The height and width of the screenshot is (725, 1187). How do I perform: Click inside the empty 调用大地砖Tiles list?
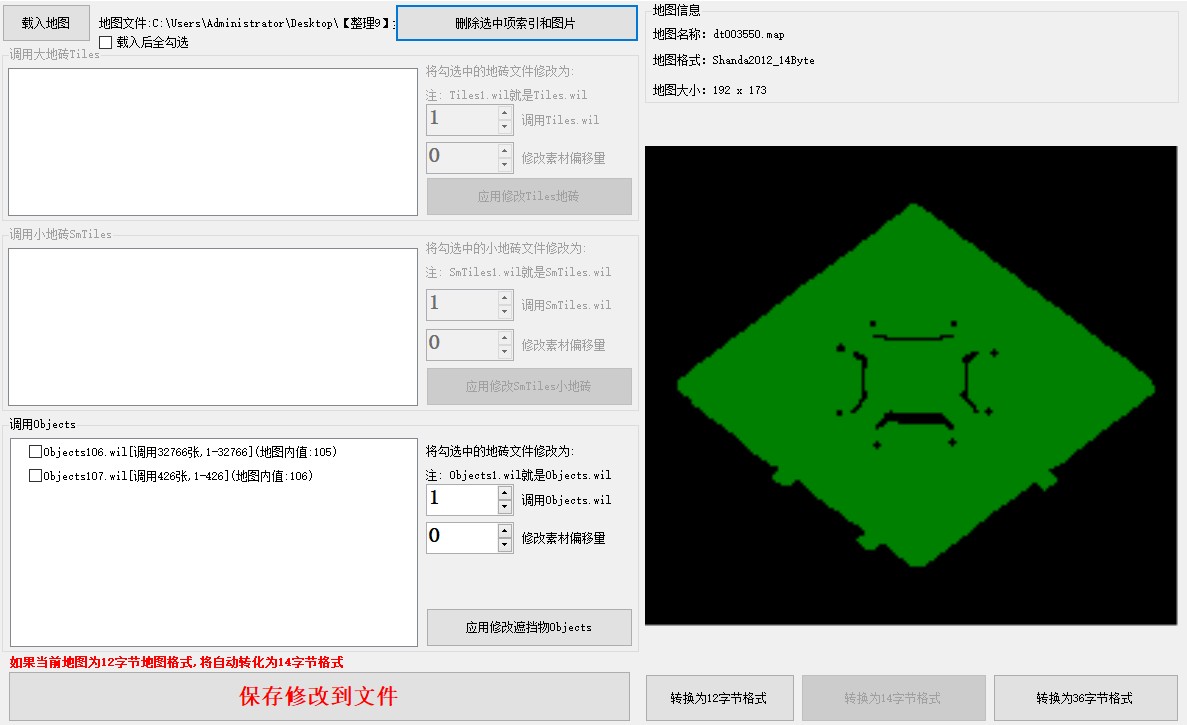click(212, 142)
